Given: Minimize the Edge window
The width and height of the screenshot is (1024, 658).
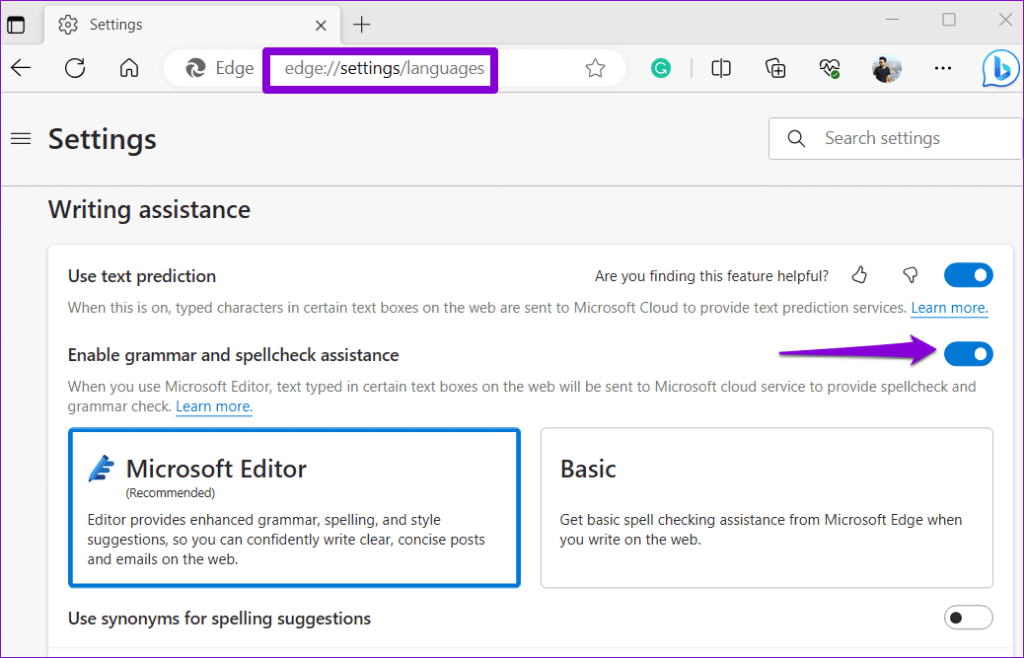Looking at the screenshot, I should [892, 20].
